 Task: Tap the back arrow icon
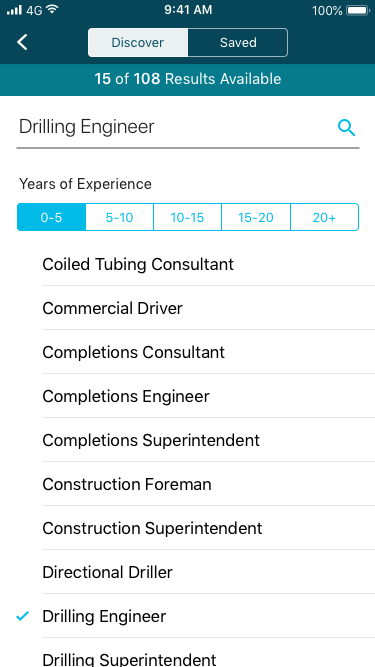coord(22,43)
